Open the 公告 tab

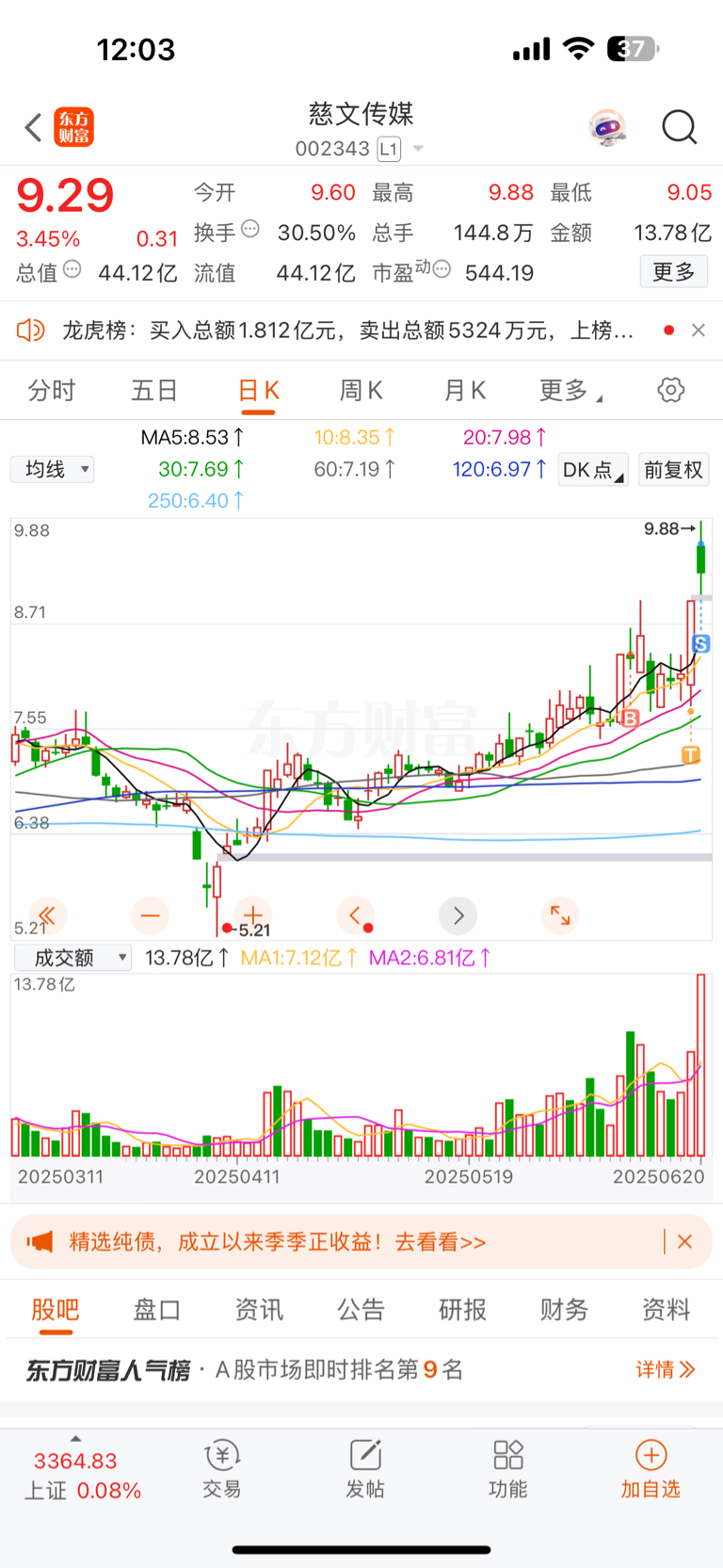click(361, 1309)
